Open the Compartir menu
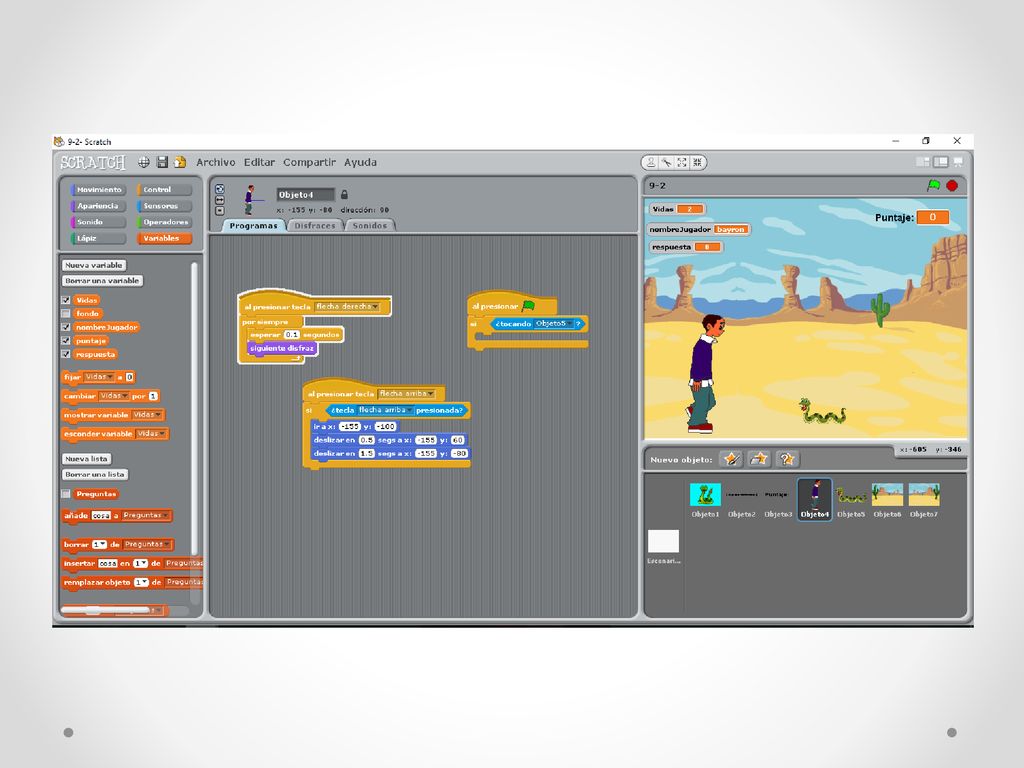This screenshot has height=768, width=1024. pos(310,162)
